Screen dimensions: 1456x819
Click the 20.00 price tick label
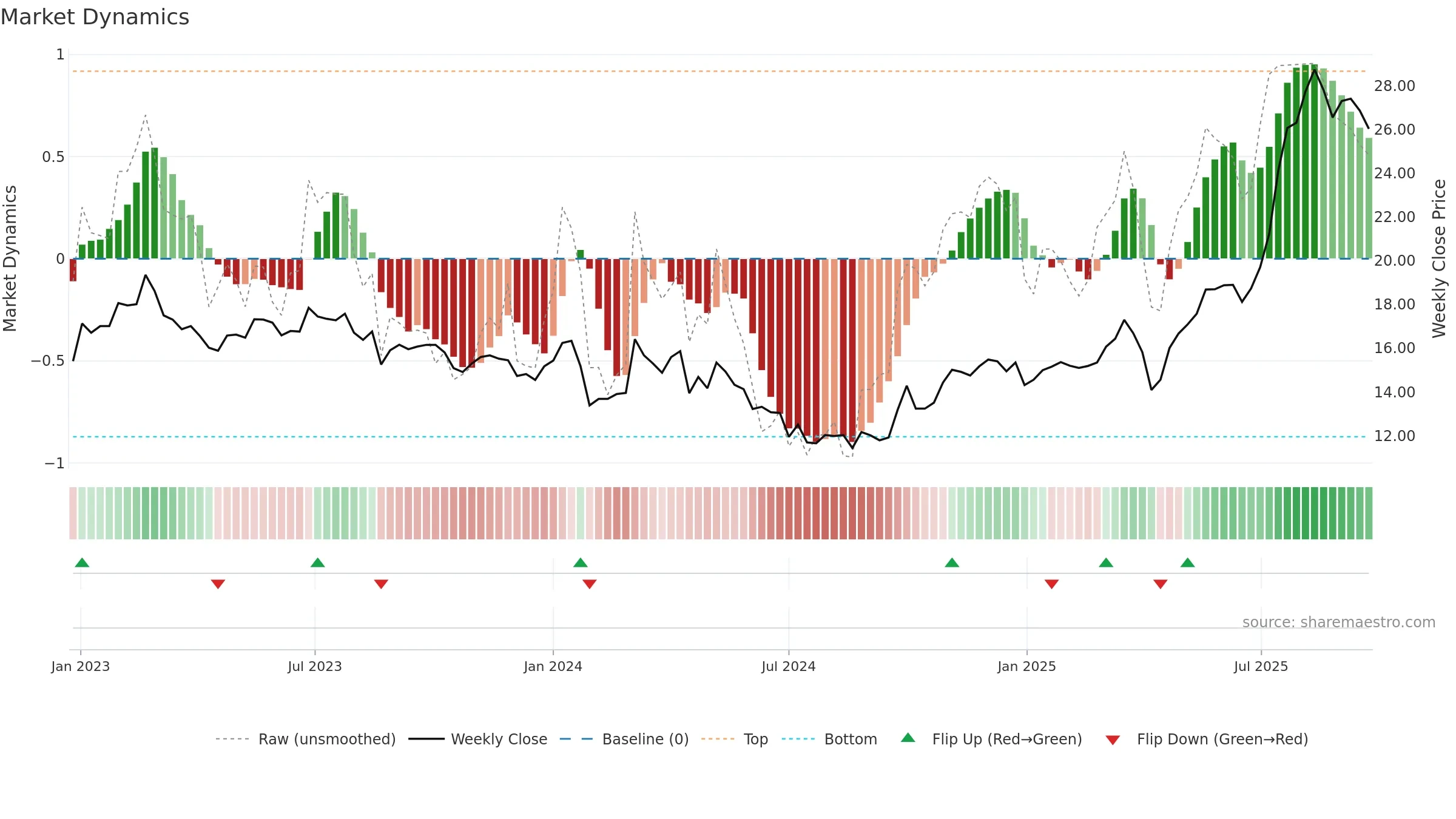(x=1395, y=261)
